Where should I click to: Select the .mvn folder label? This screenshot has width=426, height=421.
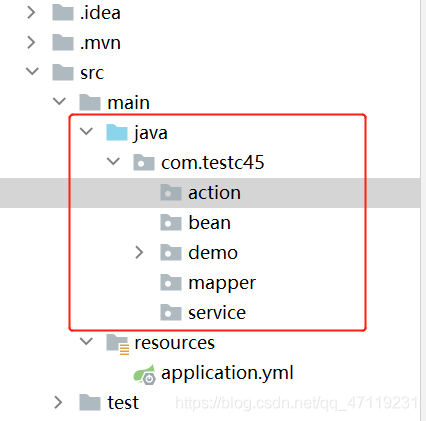click(x=100, y=43)
